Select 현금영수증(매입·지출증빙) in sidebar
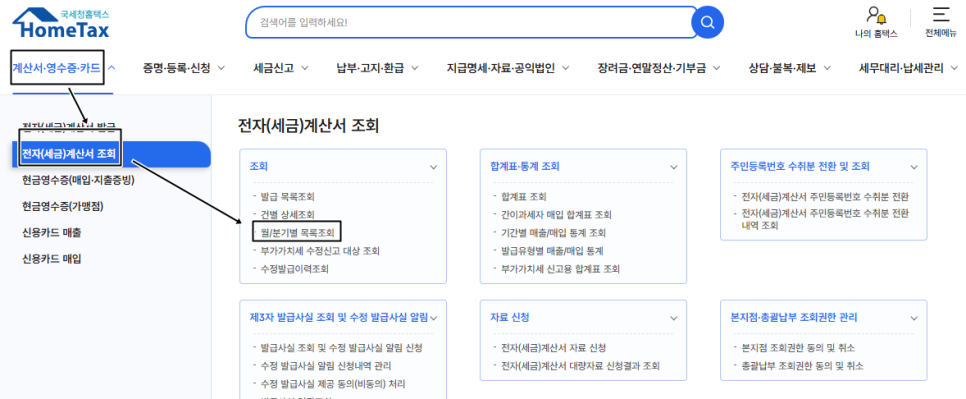The height and width of the screenshot is (399, 966). [x=78, y=180]
